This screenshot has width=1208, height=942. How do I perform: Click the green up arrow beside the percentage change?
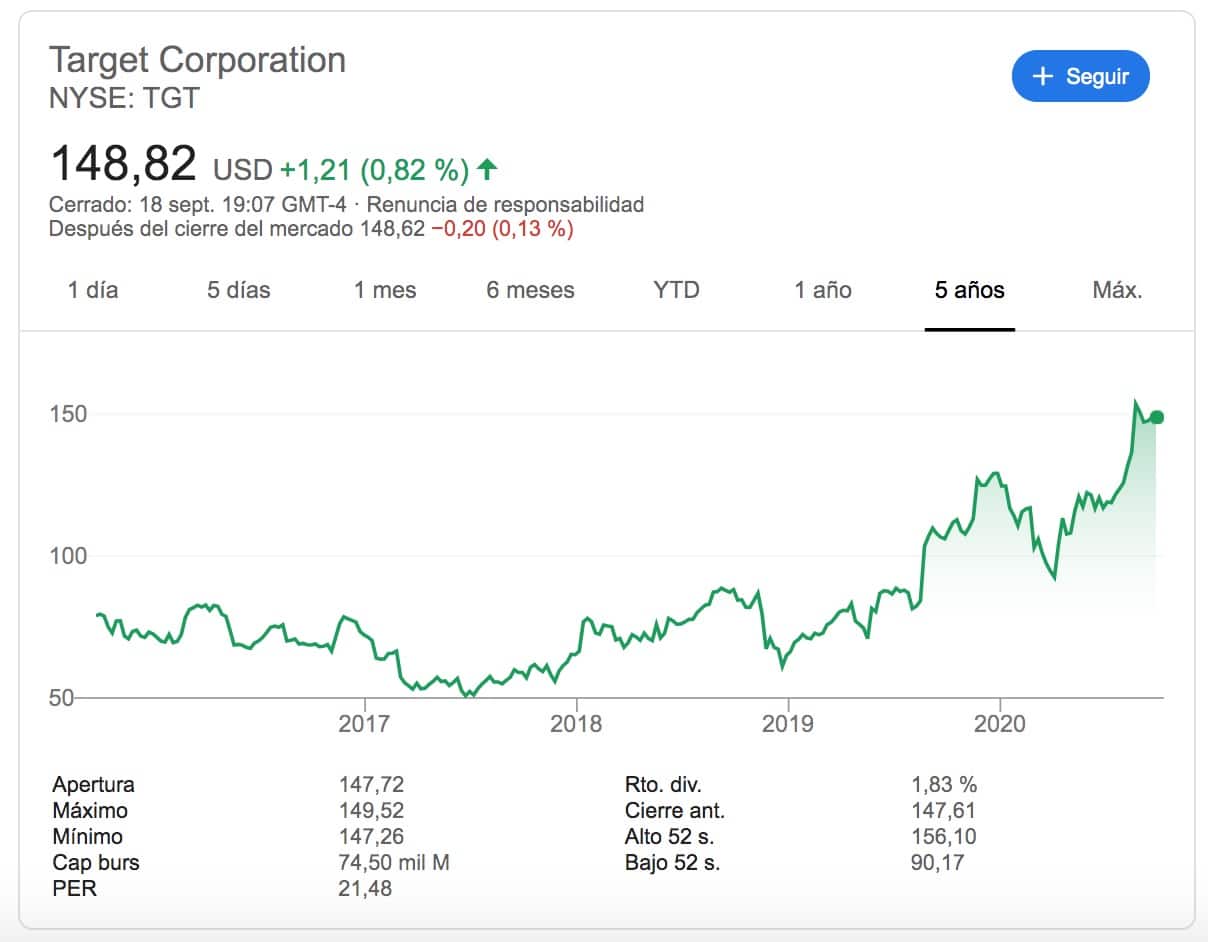coord(487,170)
